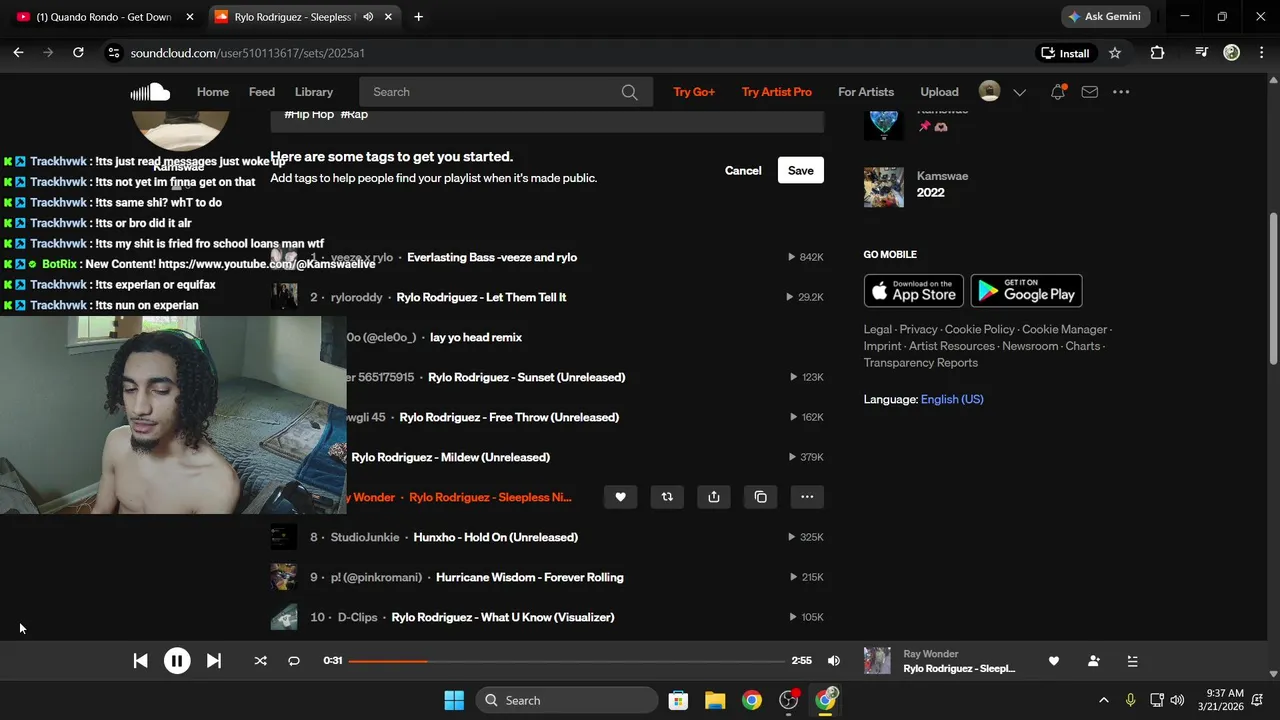
Task: Go back in the browser
Action: (18, 53)
